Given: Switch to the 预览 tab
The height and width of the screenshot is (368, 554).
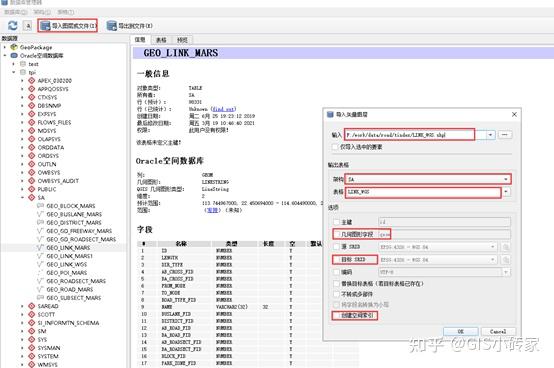Looking at the screenshot, I should pos(182,40).
